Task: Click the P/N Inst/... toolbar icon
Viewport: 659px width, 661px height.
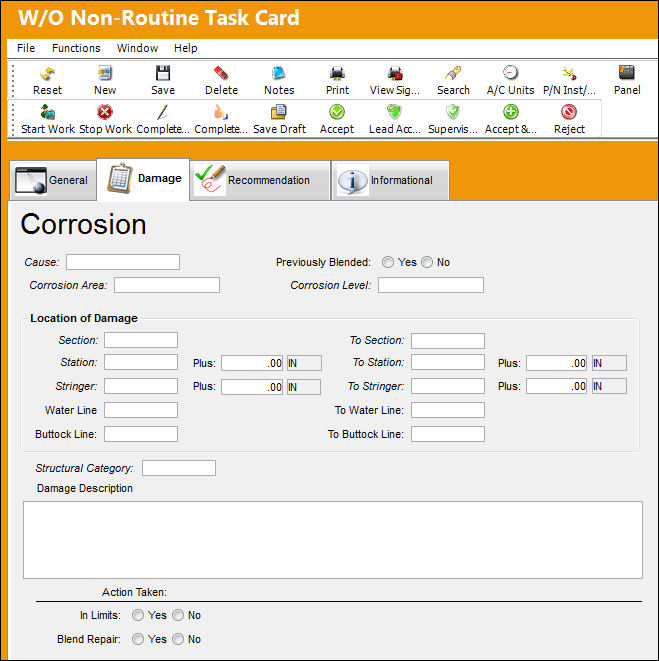Action: pos(569,73)
